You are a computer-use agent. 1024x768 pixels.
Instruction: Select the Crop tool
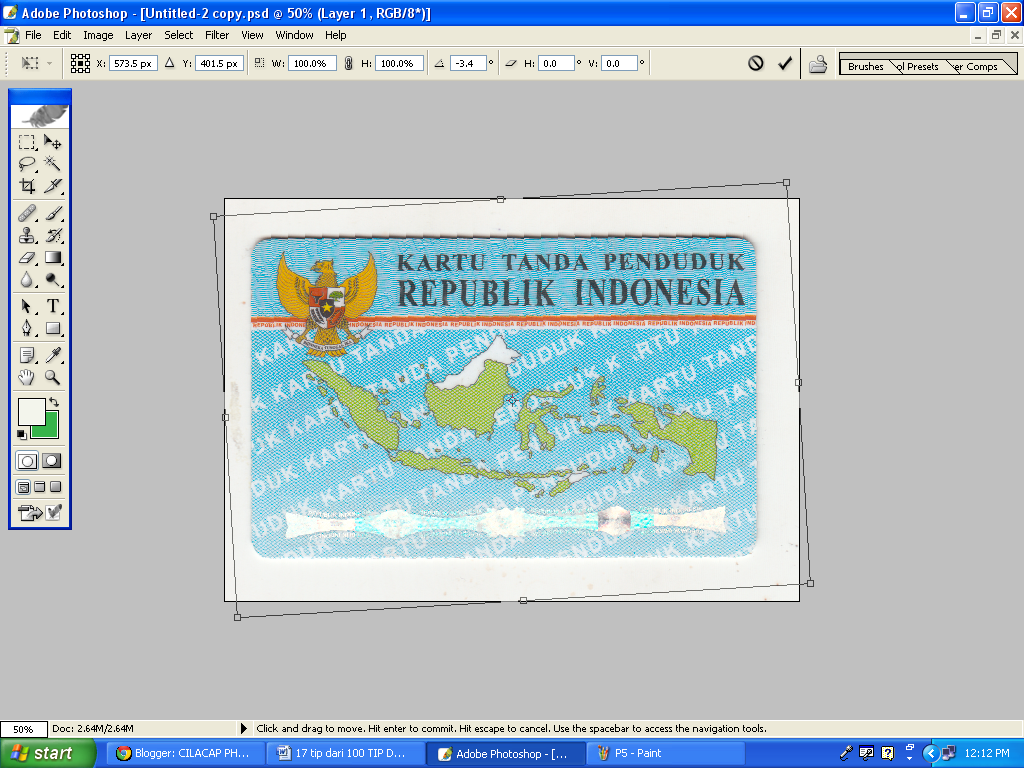click(x=27, y=186)
